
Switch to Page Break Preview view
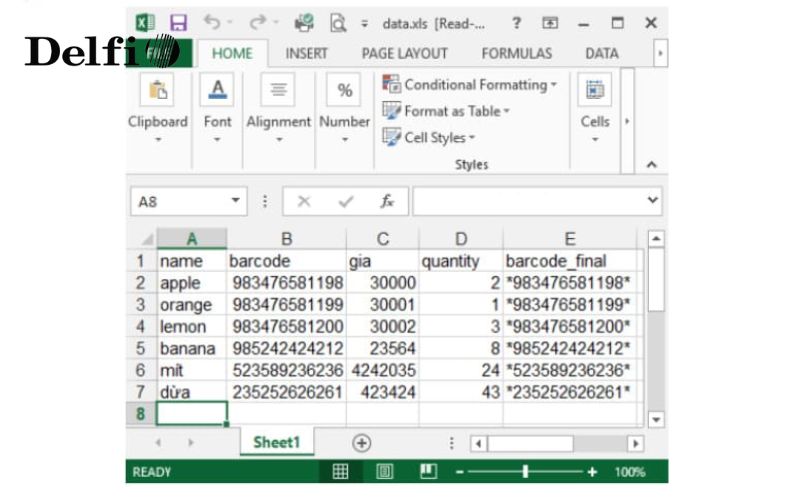coord(428,472)
